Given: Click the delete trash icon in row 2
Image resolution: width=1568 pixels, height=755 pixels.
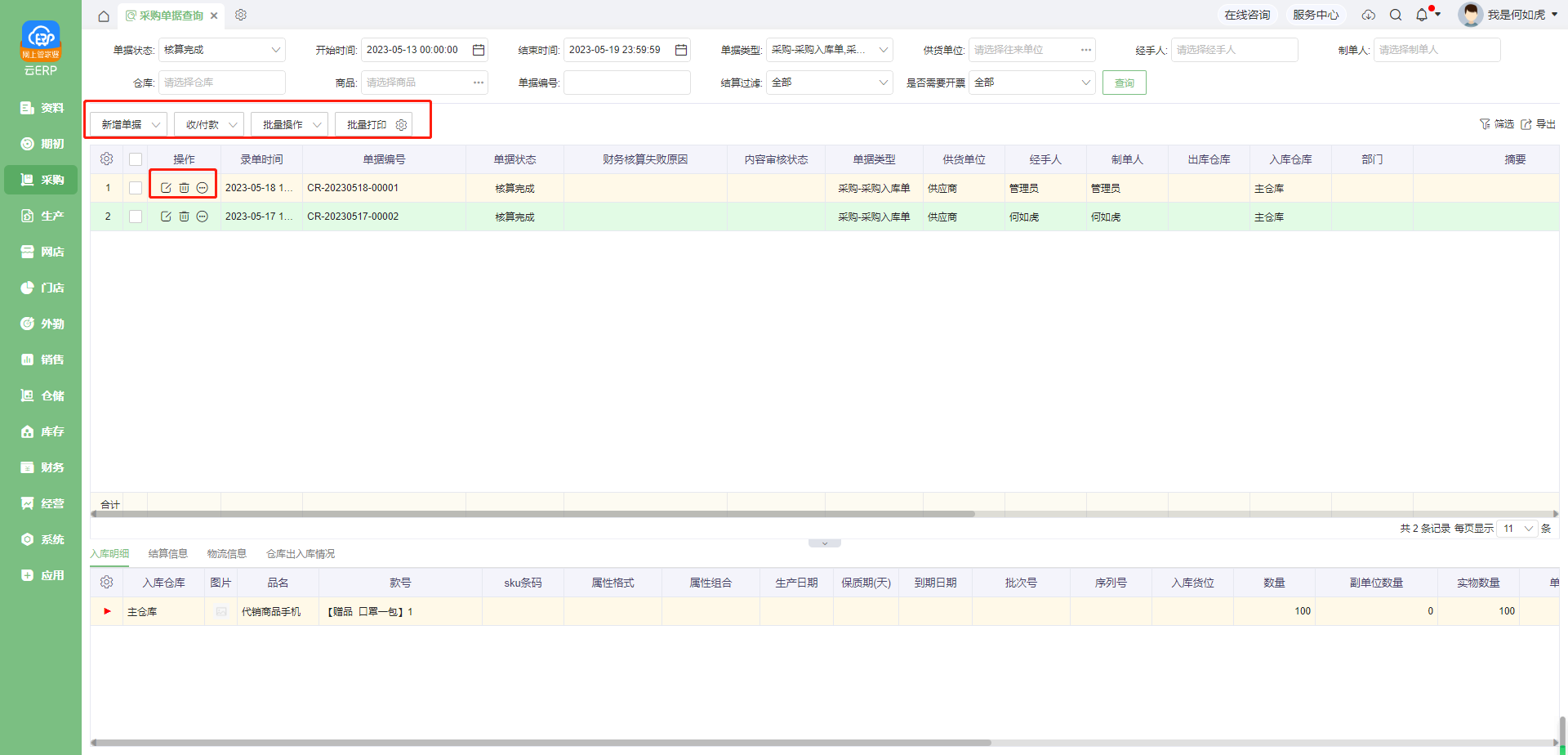Looking at the screenshot, I should 184,217.
